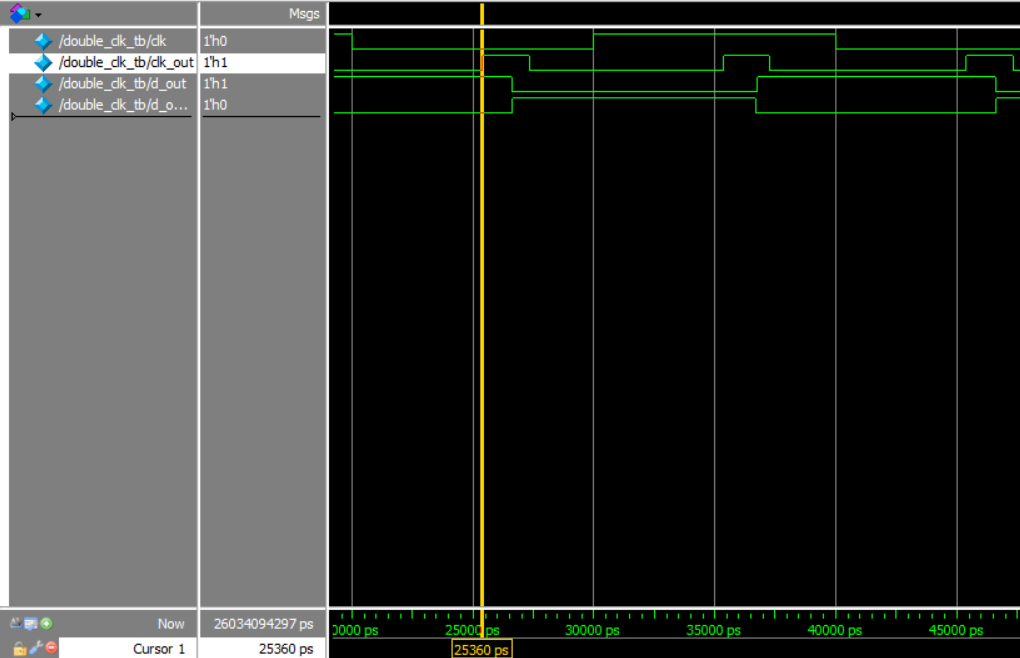Screen dimensions: 1020x658
Task: Toggle the leaf names icon in cursor pane
Action: 16,624
